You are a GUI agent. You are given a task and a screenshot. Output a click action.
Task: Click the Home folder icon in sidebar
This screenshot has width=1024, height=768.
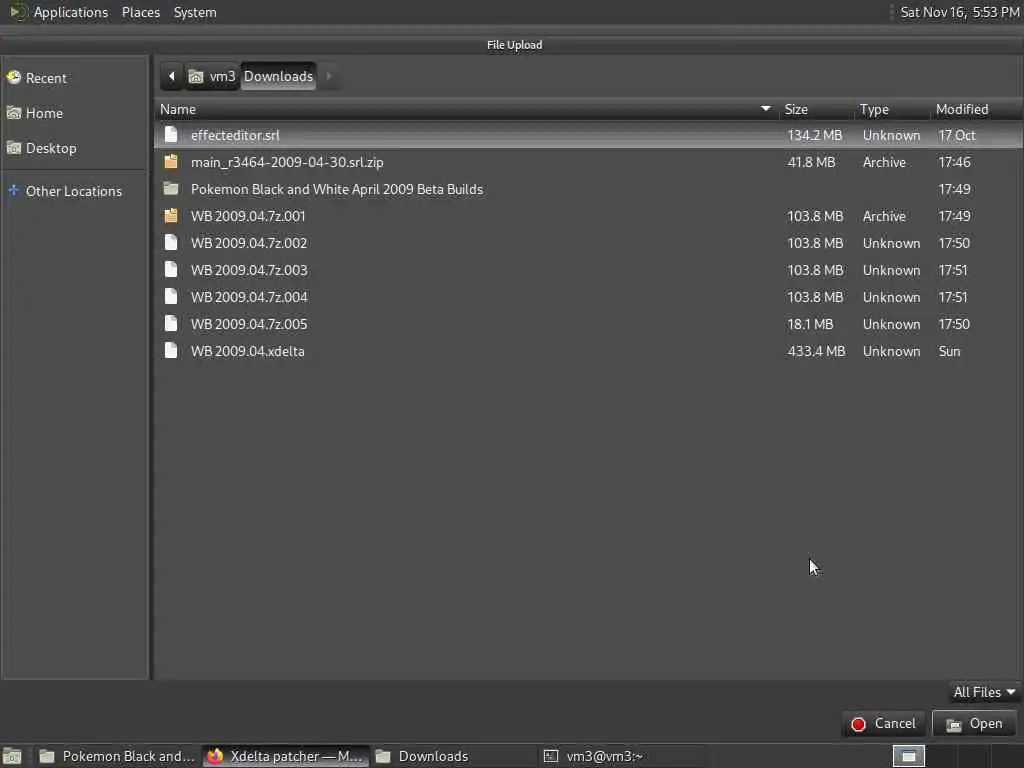pyautogui.click(x=14, y=113)
